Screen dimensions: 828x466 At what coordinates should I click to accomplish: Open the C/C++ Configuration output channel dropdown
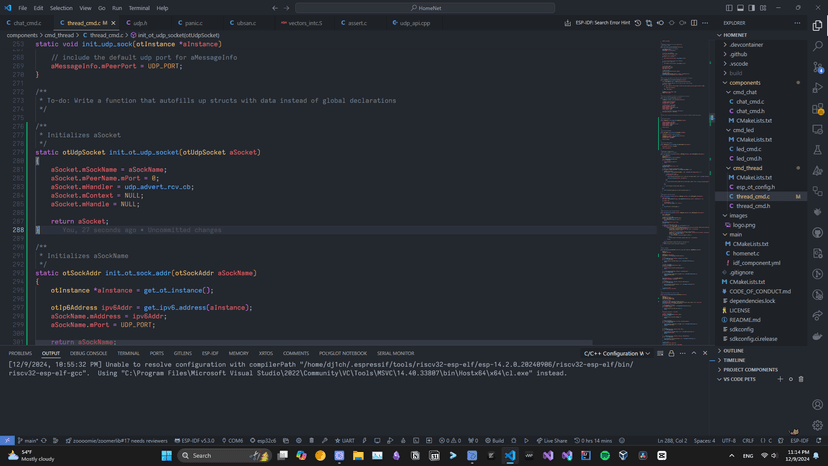coord(616,353)
